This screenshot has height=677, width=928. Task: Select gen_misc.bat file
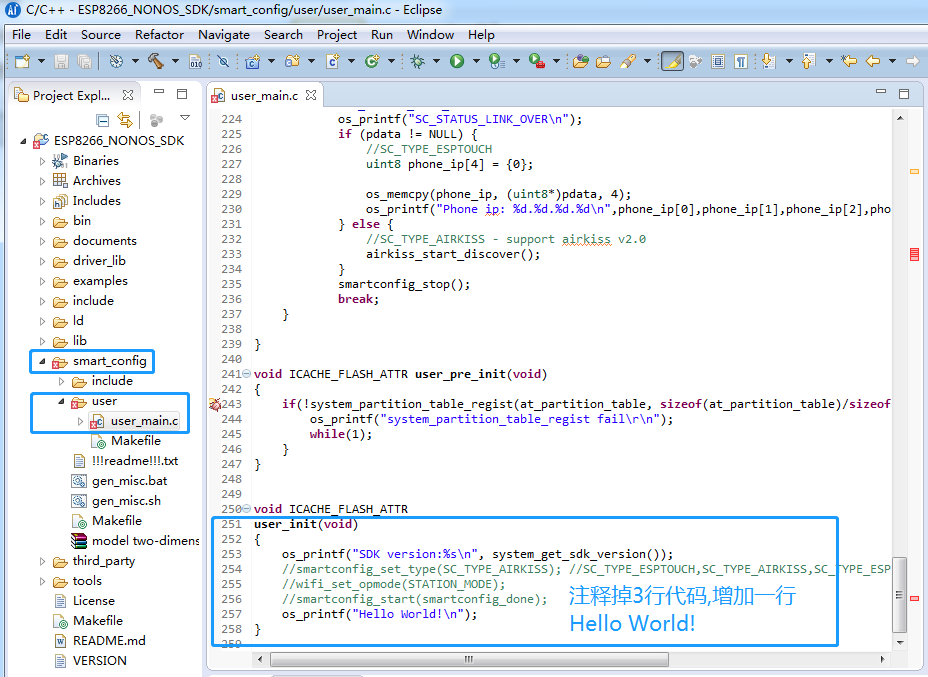[x=130, y=481]
